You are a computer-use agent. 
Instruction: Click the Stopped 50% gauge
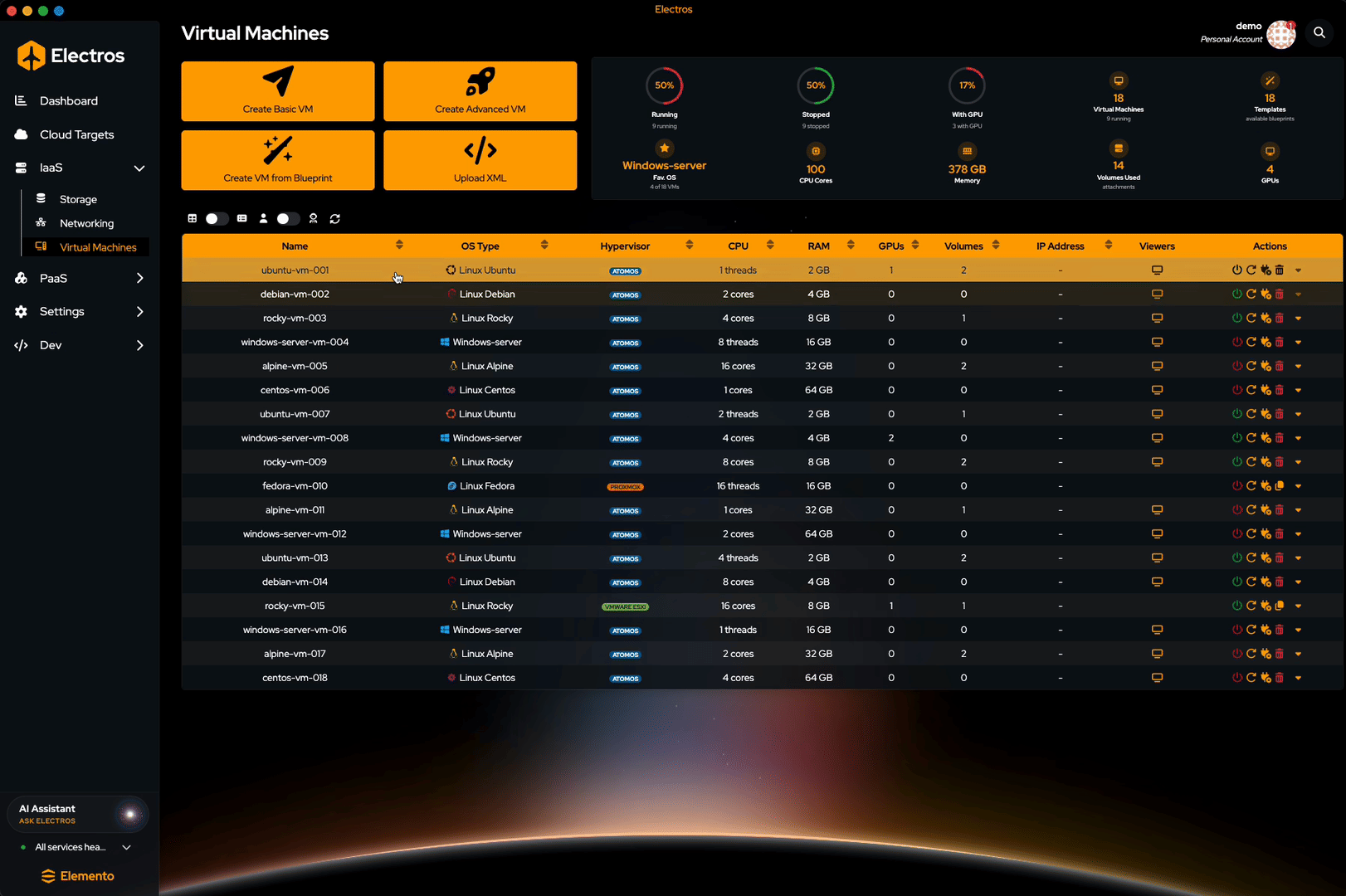816,85
